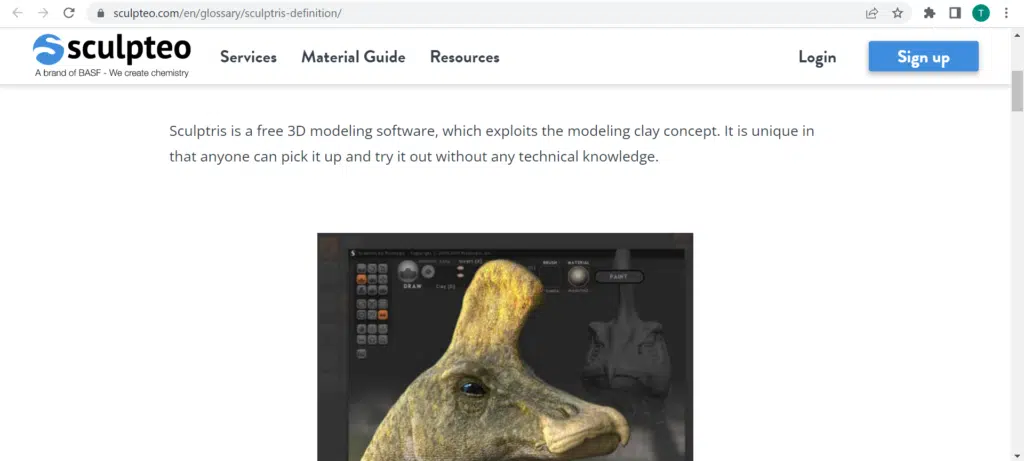This screenshot has height=461, width=1024.
Task: Click the text 'Sculptris is a free 3D modeling software'
Action: click(303, 131)
